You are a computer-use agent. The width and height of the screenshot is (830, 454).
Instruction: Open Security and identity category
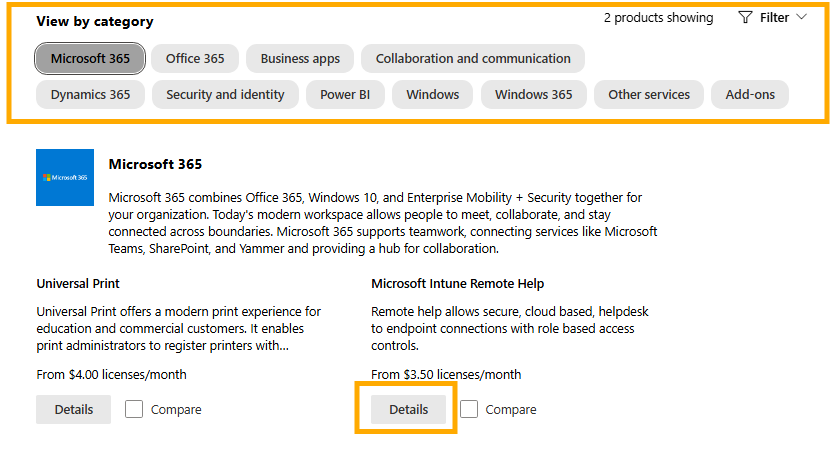(225, 94)
